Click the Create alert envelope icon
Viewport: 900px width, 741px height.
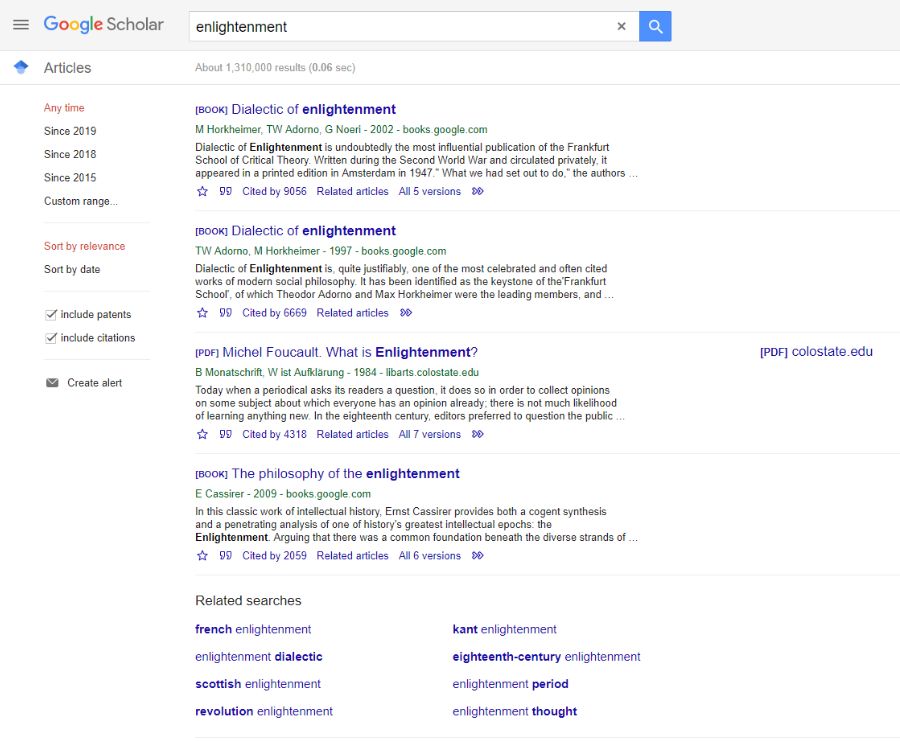click(x=51, y=383)
